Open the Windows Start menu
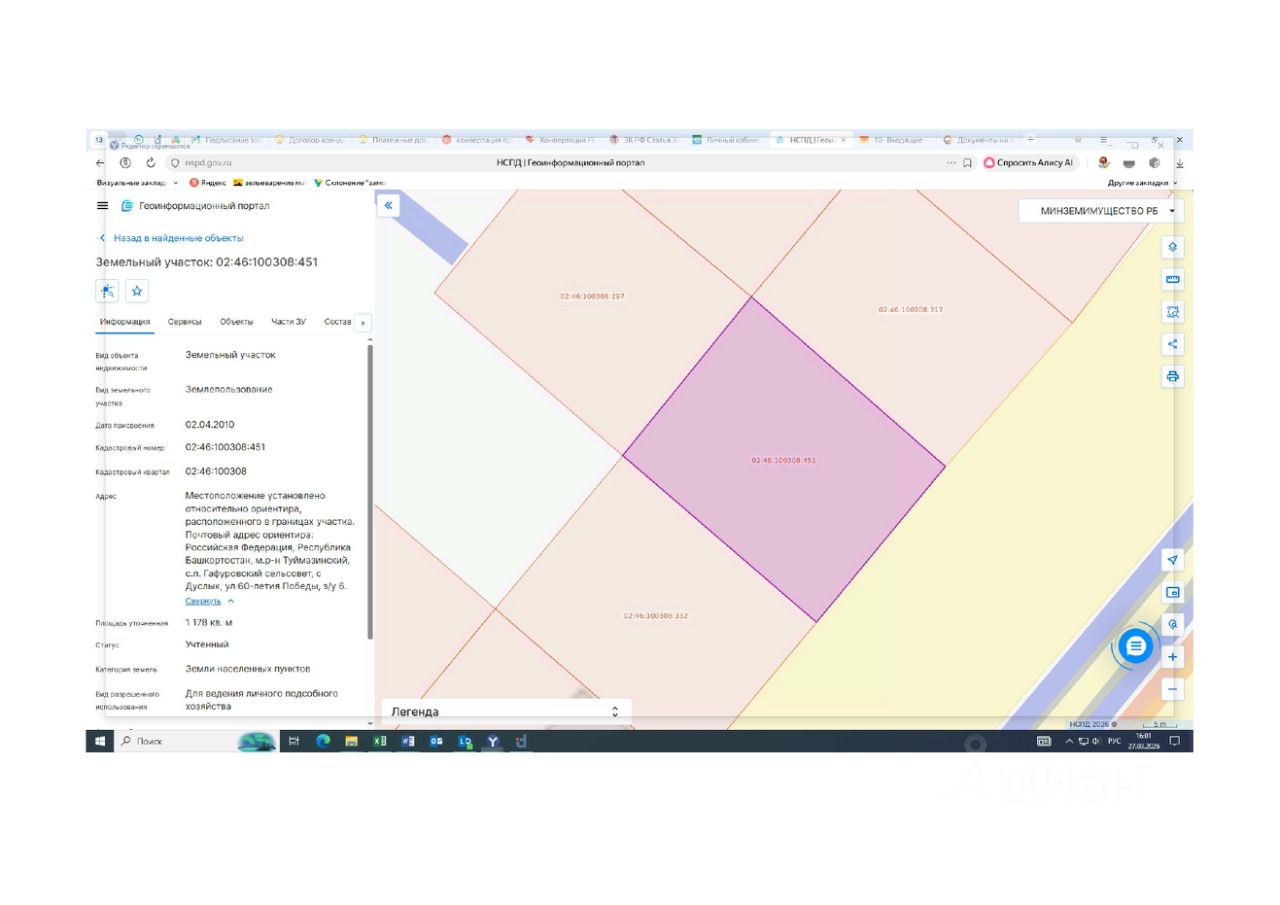Image resolution: width=1280 pixels, height=905 pixels. (100, 741)
